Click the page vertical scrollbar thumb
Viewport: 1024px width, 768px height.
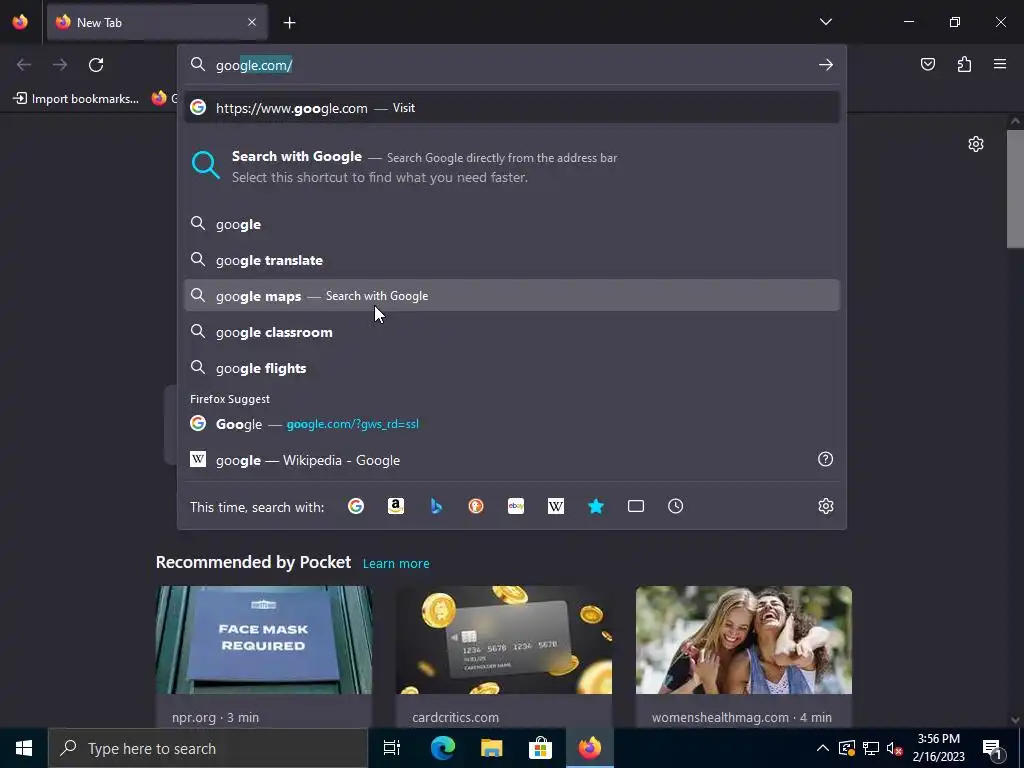pos(1015,189)
